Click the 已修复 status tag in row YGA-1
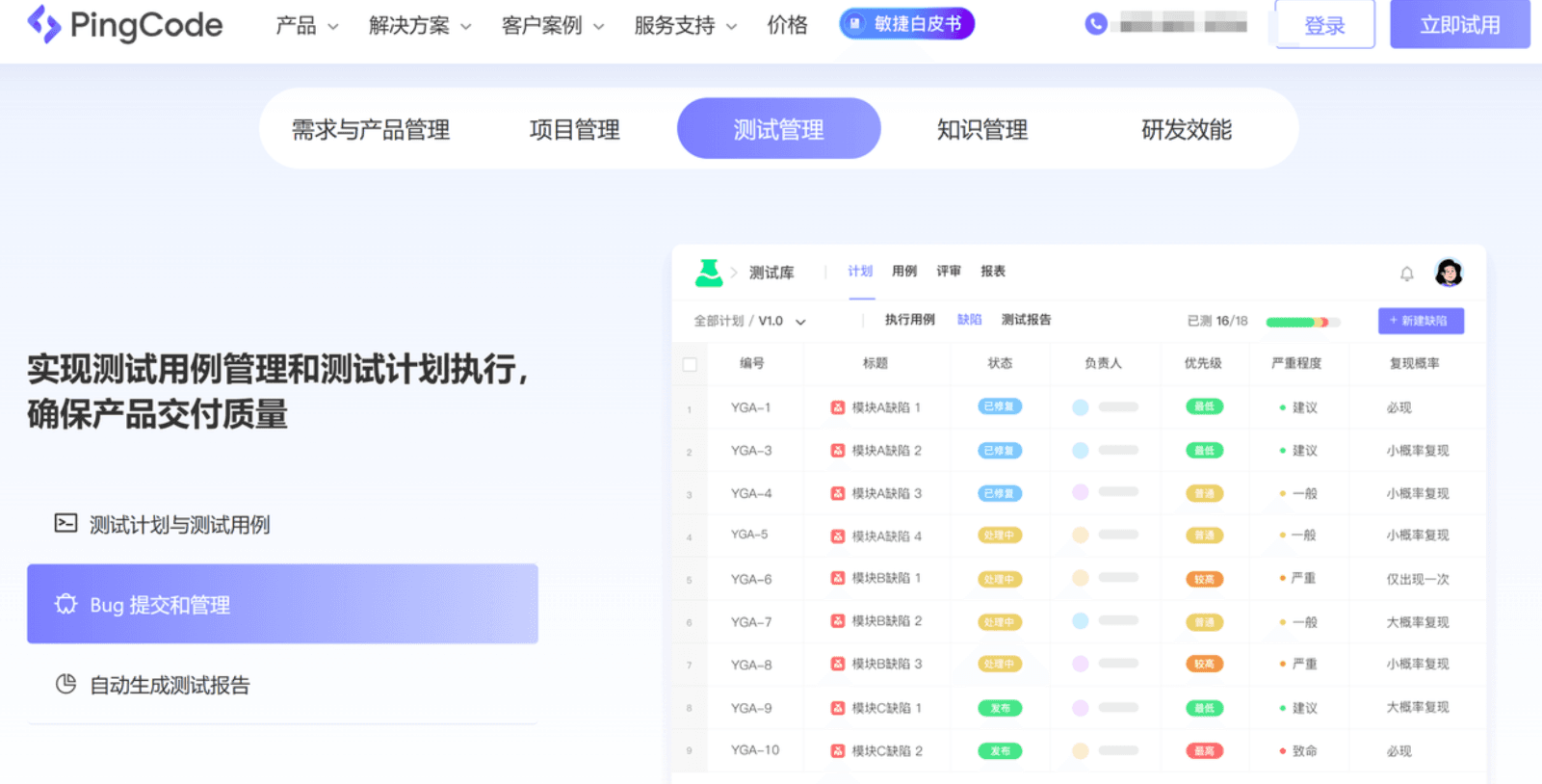Image resolution: width=1542 pixels, height=784 pixels. pyautogui.click(x=1000, y=406)
